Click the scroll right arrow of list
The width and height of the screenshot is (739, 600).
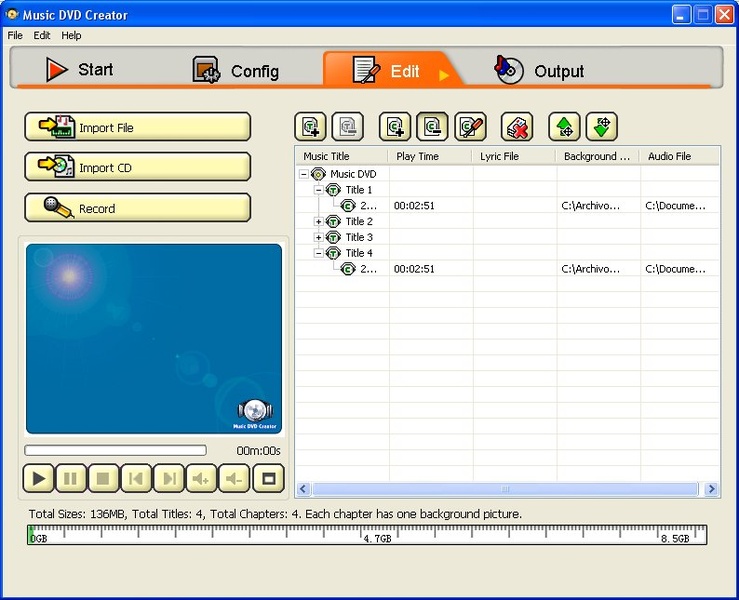pos(711,489)
